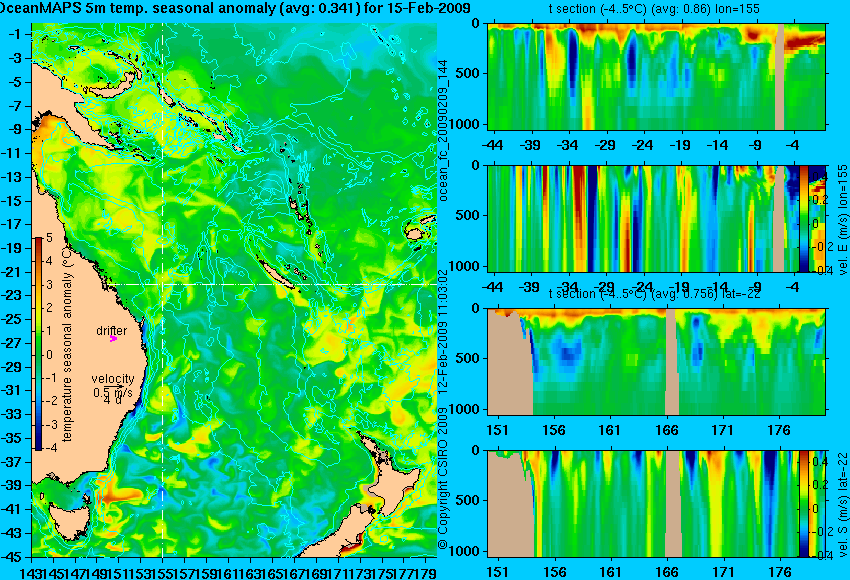
Task: Click the 'vel. E (m/s) lon=155' vertical label
Action: [842, 220]
